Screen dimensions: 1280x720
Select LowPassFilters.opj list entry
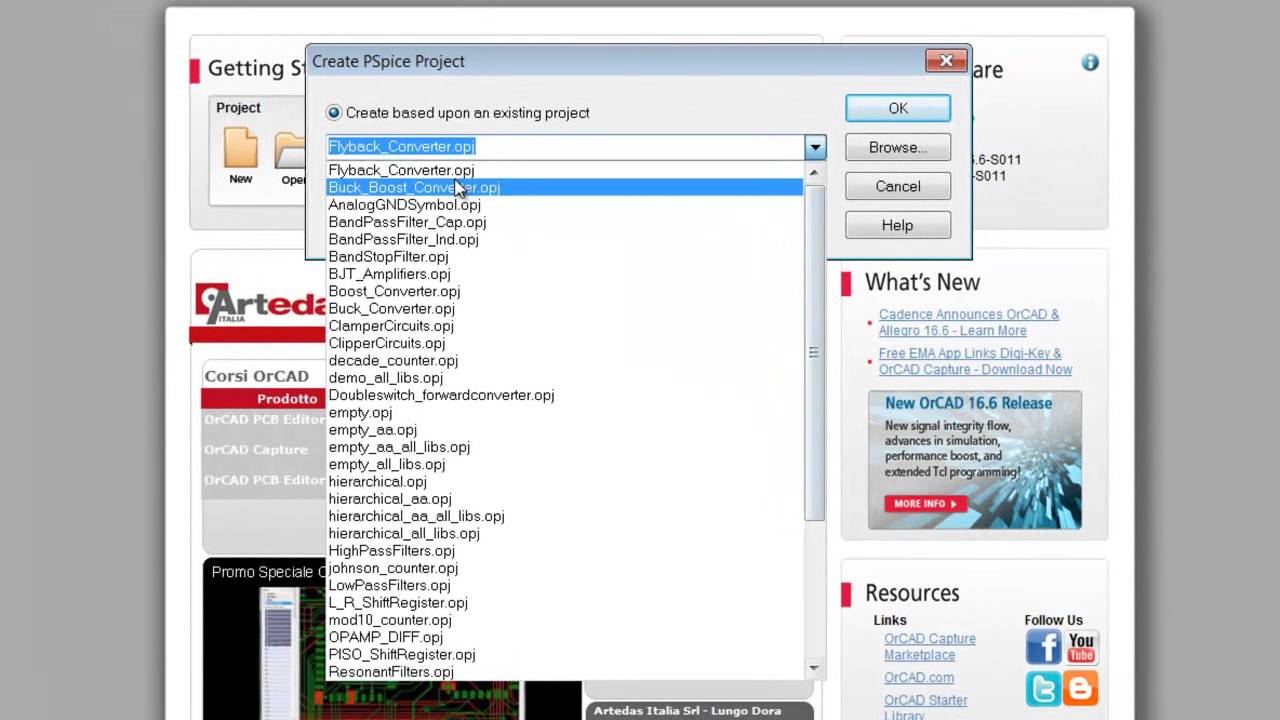pos(565,585)
